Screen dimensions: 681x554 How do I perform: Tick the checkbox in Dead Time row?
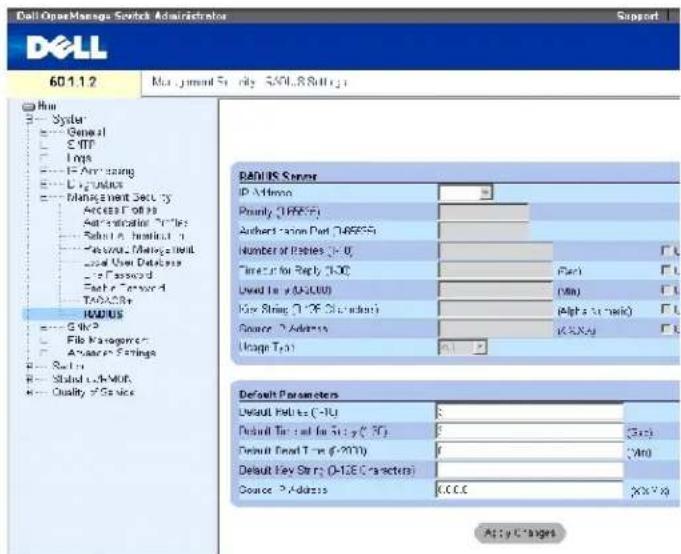(x=665, y=290)
